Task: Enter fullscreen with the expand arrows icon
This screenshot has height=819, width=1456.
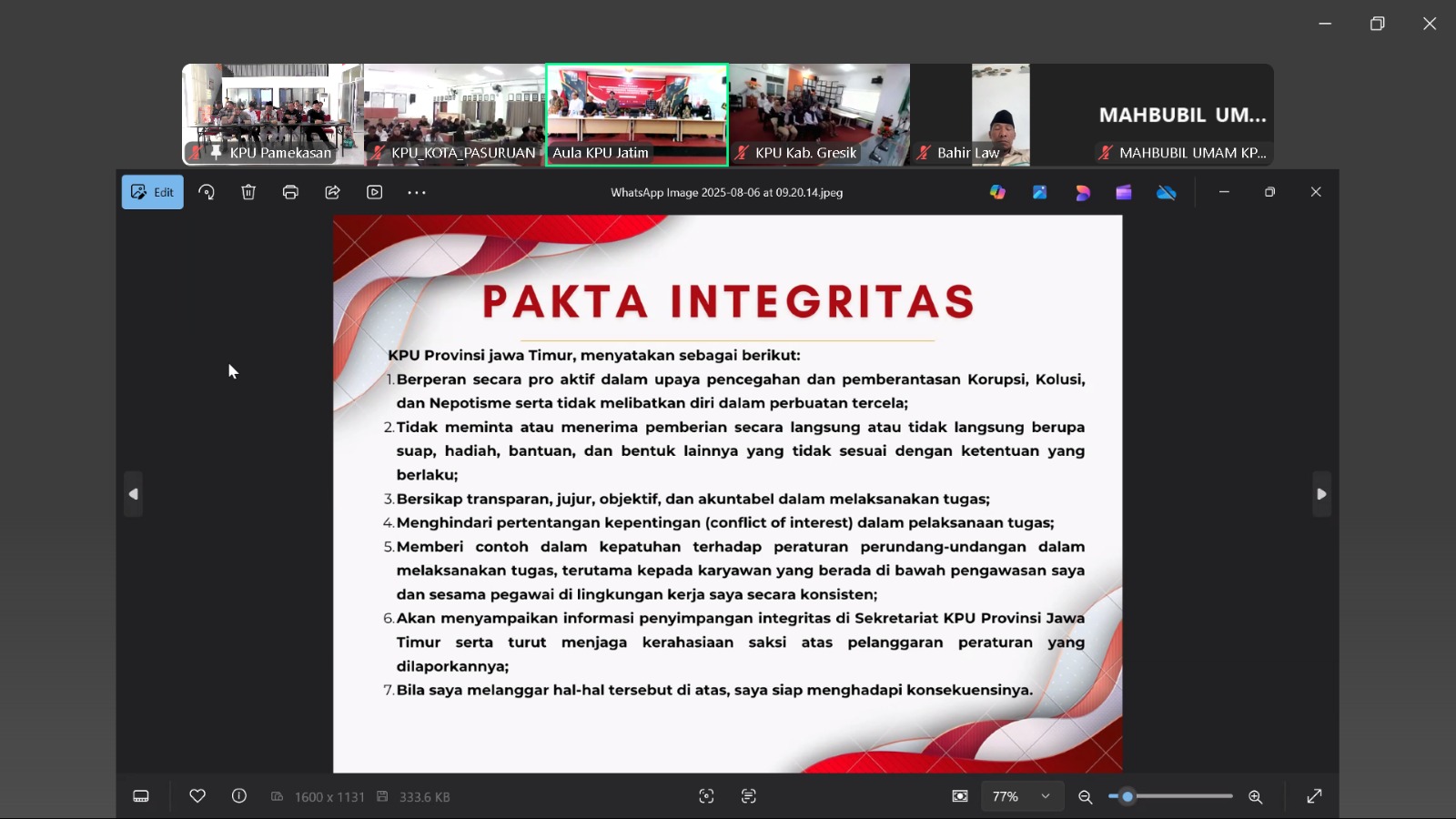Action: (x=1314, y=796)
